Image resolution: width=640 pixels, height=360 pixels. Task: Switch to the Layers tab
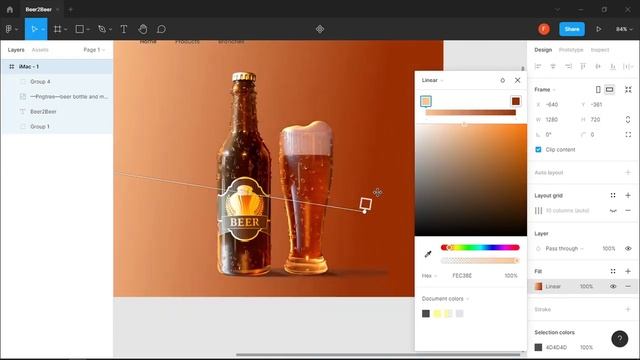click(16, 50)
